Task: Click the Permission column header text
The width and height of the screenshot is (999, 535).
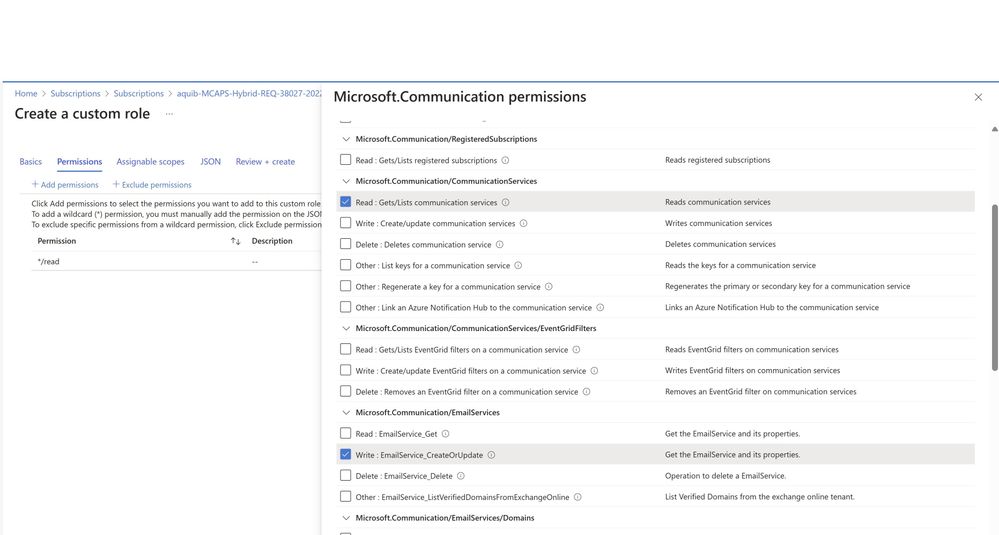Action: 57,241
